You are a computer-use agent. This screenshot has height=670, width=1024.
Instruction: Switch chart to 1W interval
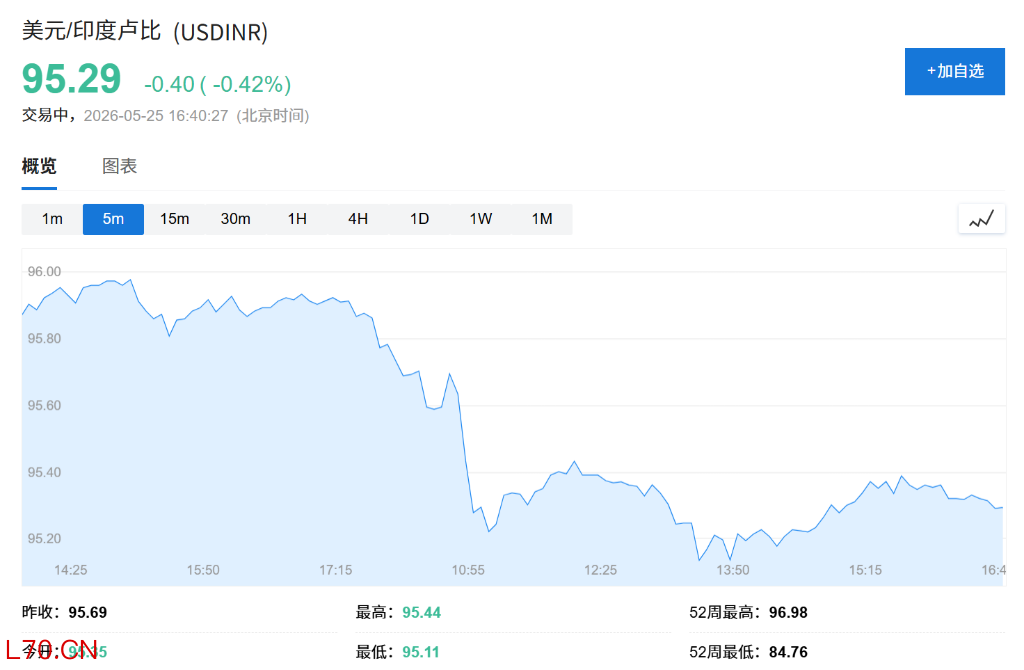point(481,219)
